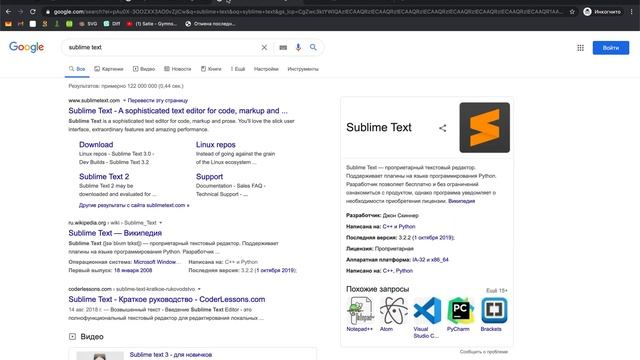Switch to the Новости tab
640x360 pixels.
(178, 69)
